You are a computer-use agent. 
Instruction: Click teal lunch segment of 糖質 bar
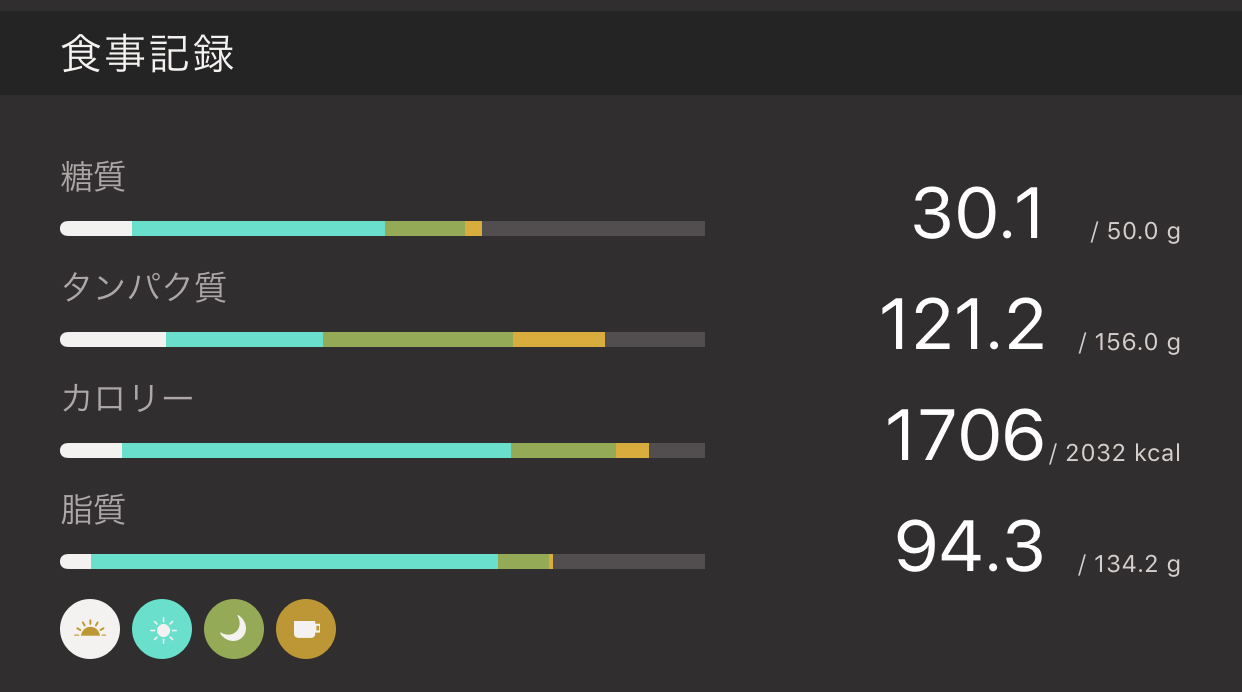coord(258,229)
